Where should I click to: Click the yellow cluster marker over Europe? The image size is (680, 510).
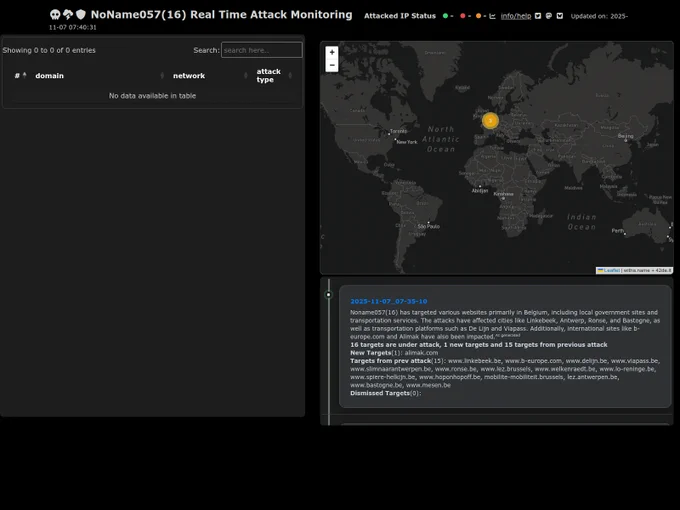490,121
